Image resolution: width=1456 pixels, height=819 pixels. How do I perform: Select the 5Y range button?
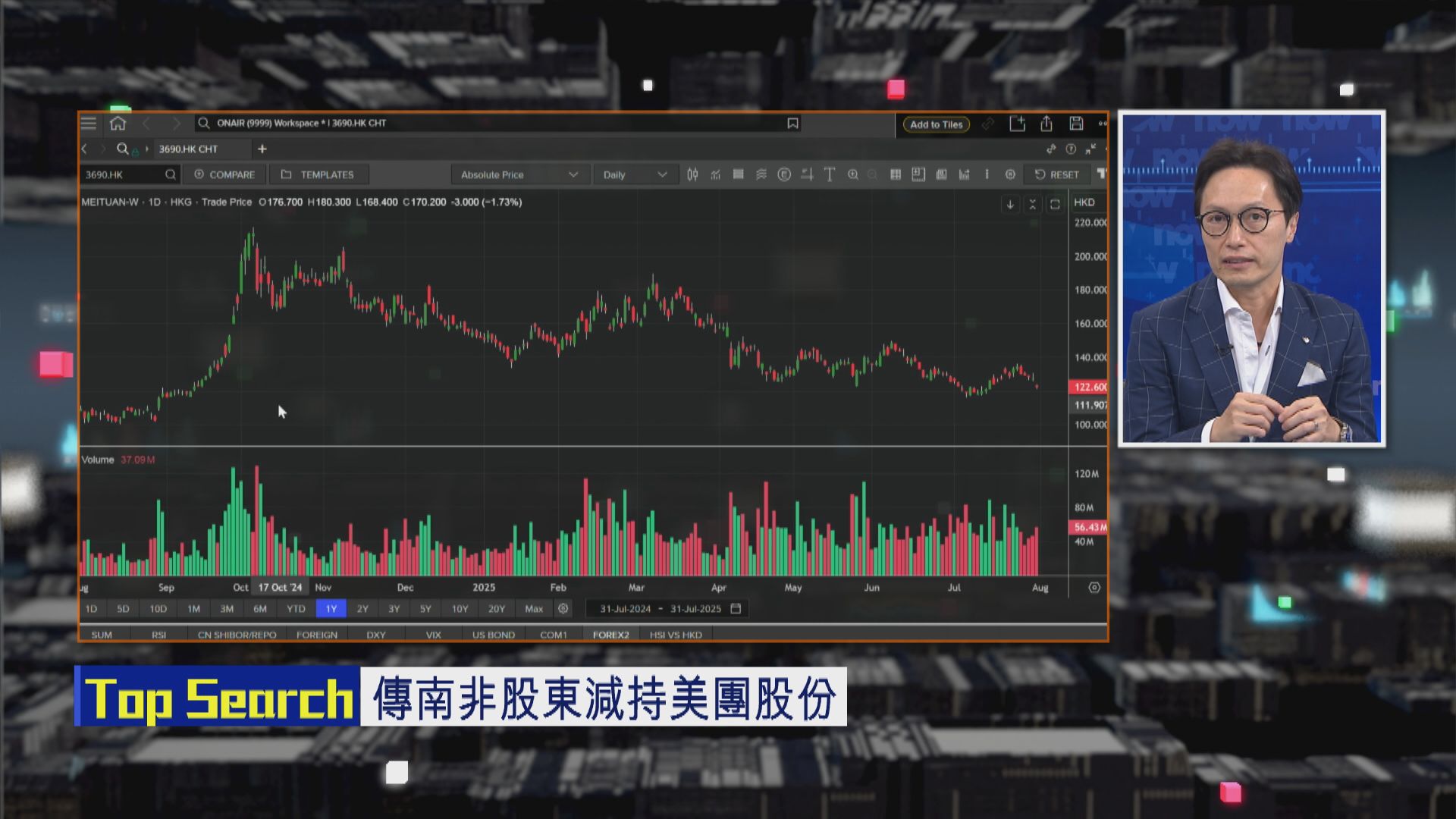pyautogui.click(x=425, y=608)
